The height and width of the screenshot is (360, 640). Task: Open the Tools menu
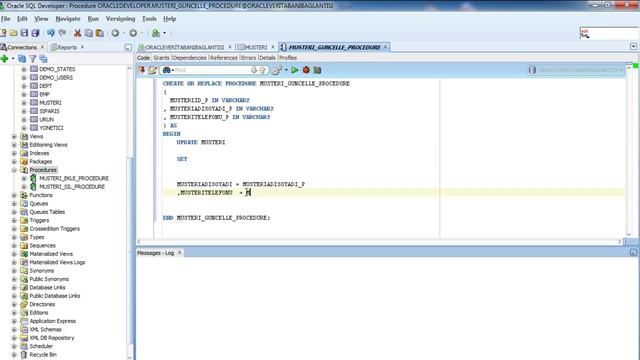click(149, 19)
